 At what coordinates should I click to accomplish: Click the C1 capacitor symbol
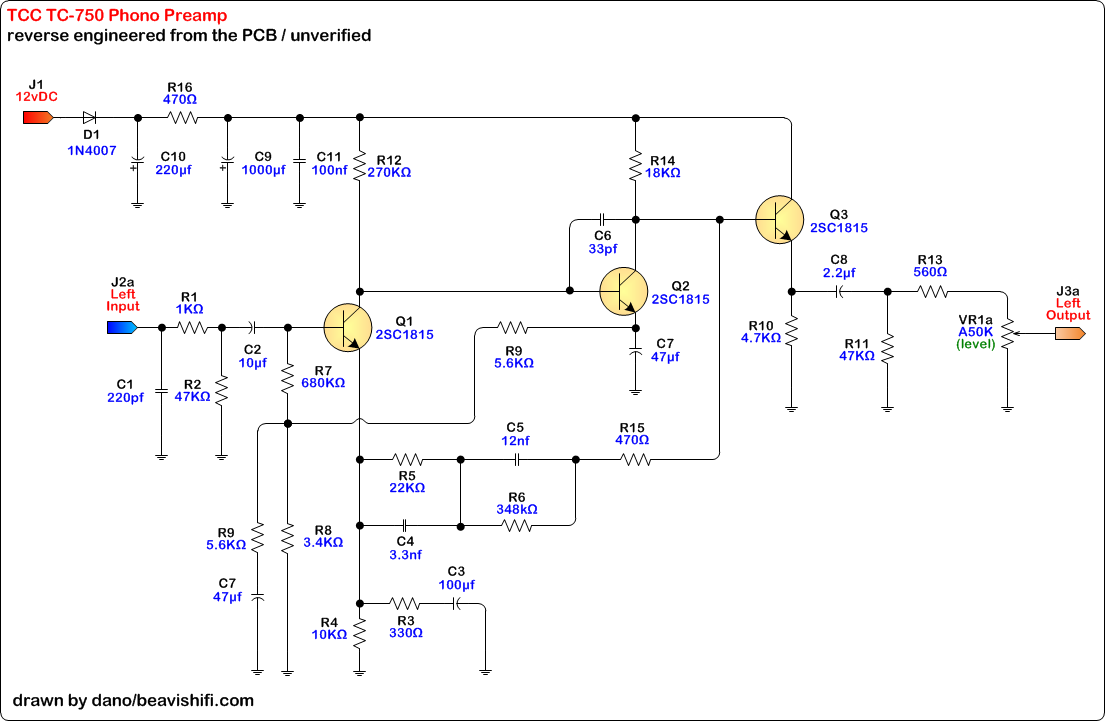(x=161, y=390)
